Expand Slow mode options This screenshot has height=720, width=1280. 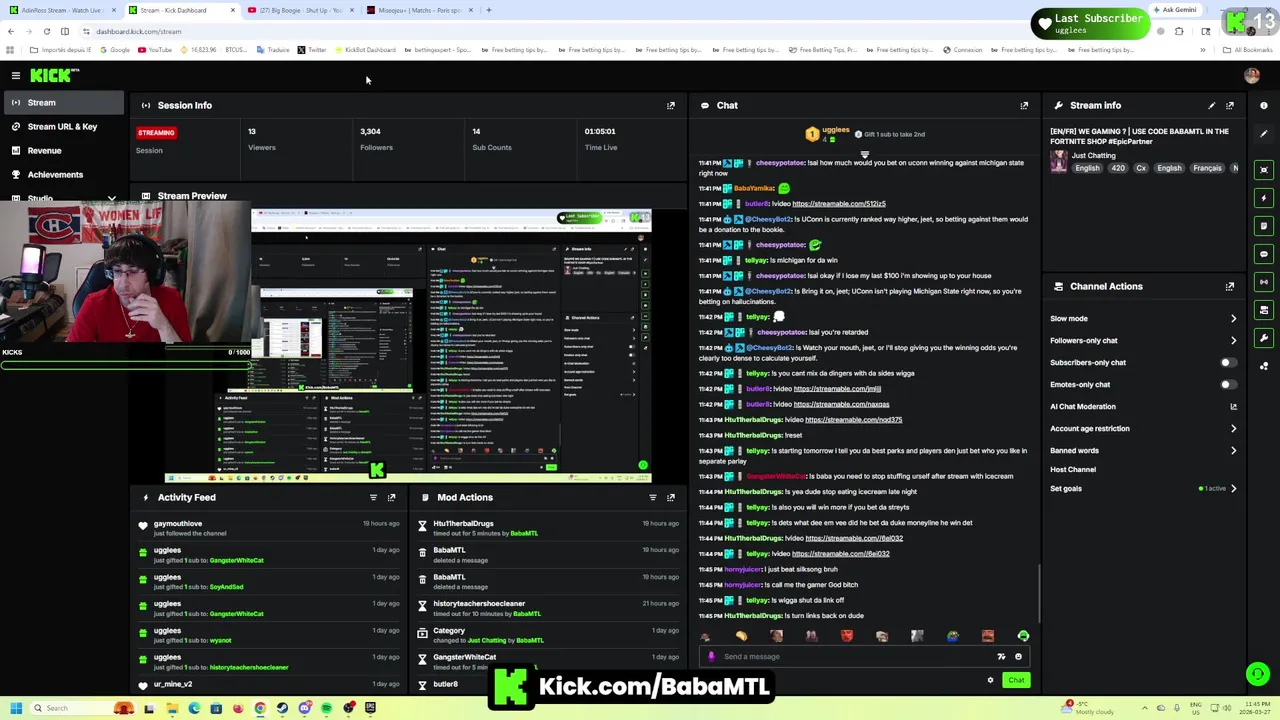coord(1233,319)
